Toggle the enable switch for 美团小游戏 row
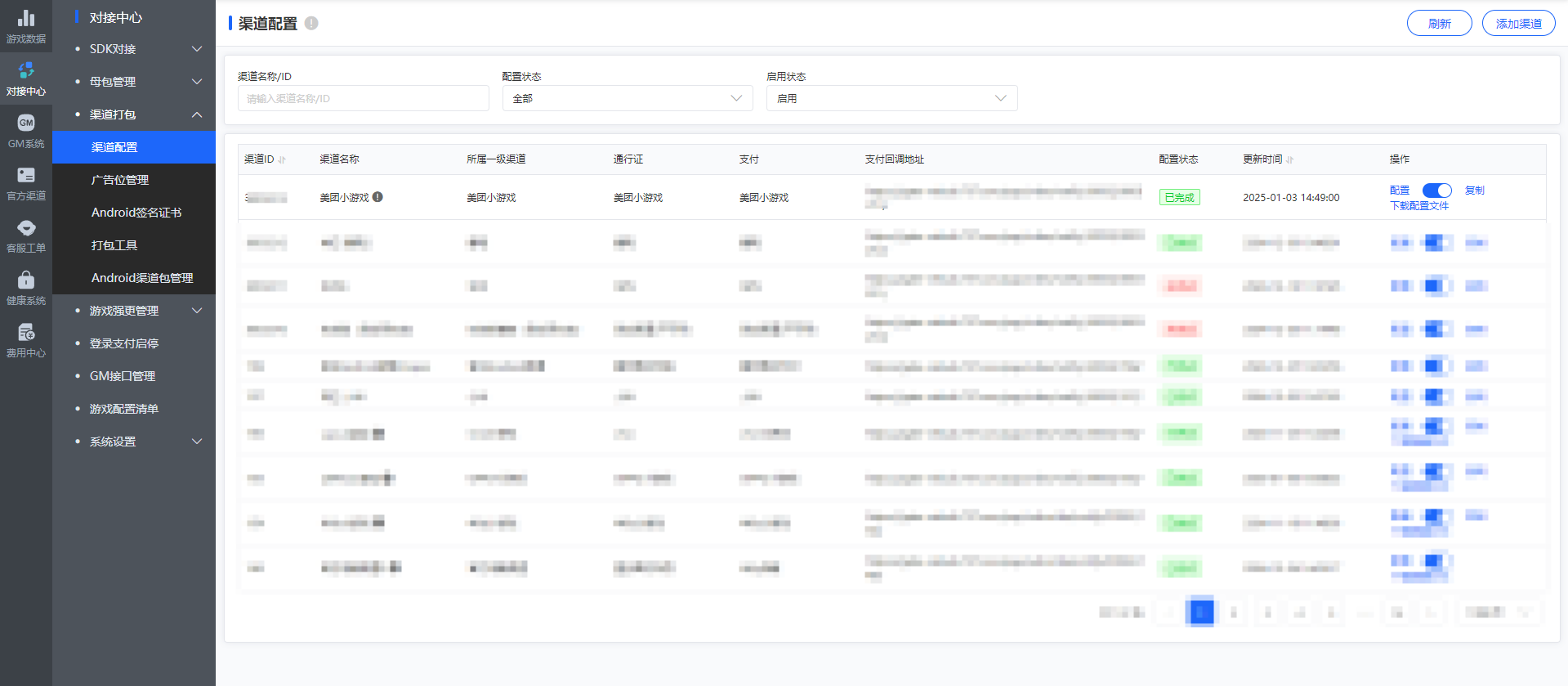 1437,191
